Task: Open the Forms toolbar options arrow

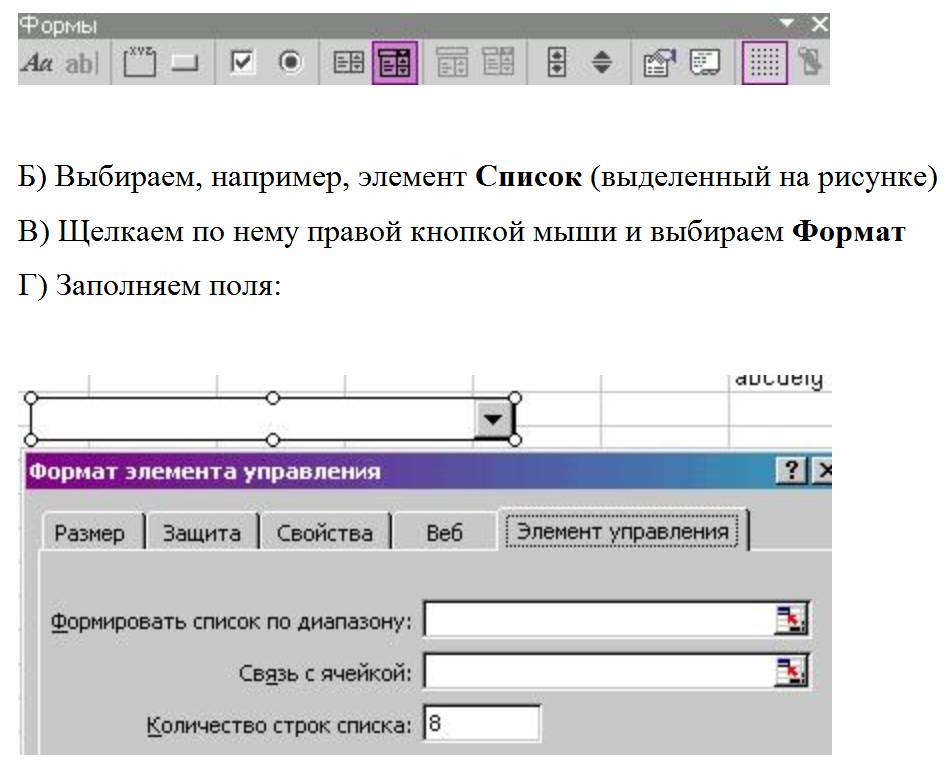Action: click(x=787, y=24)
